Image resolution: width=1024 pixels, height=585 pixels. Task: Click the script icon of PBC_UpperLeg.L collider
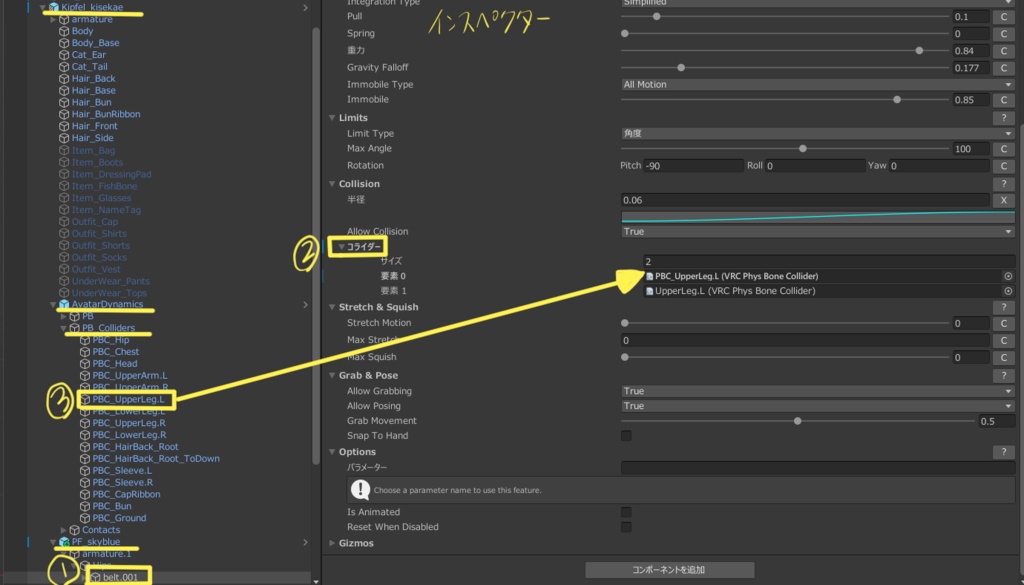click(649, 277)
